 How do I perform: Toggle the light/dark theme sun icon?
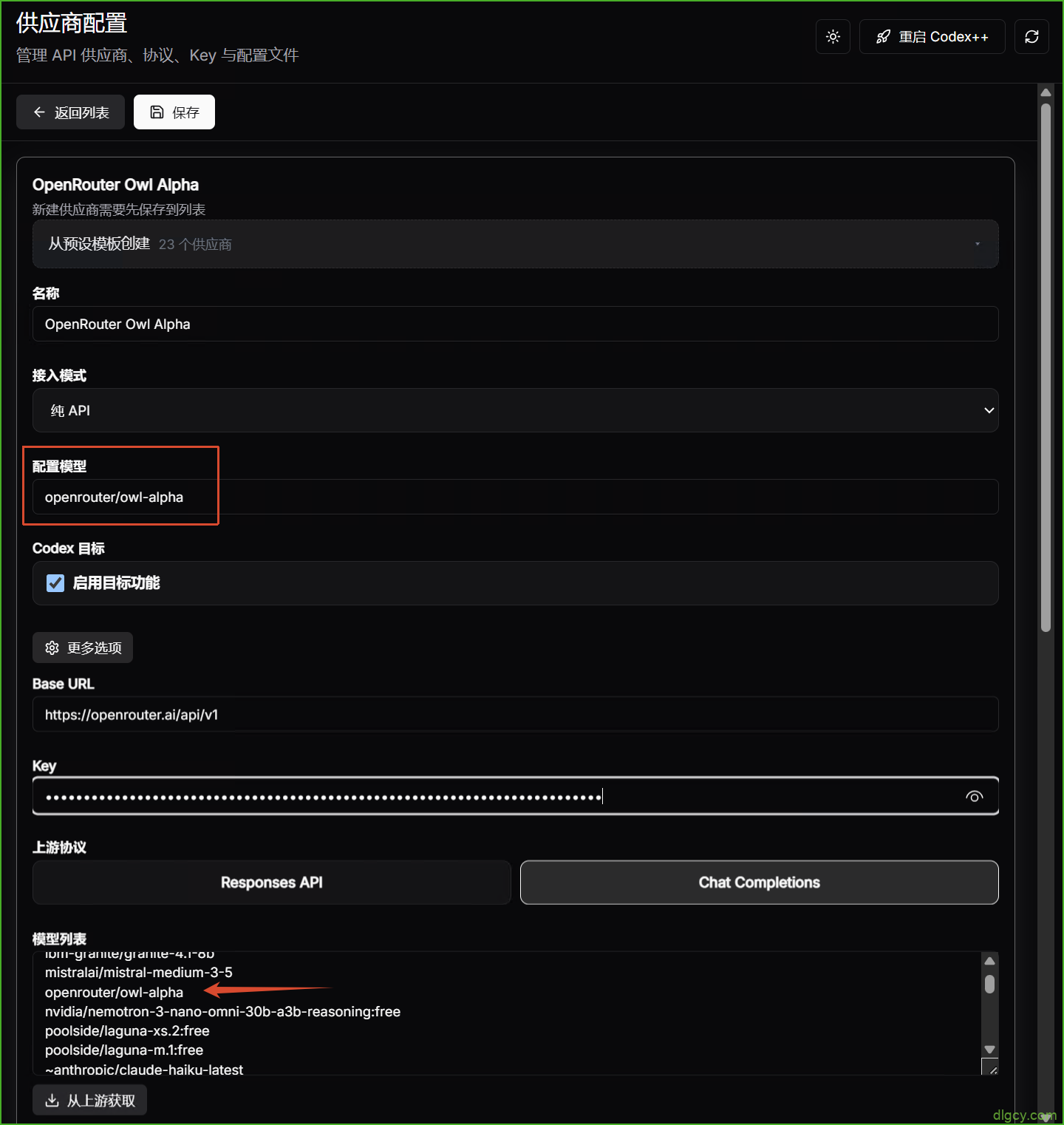833,37
